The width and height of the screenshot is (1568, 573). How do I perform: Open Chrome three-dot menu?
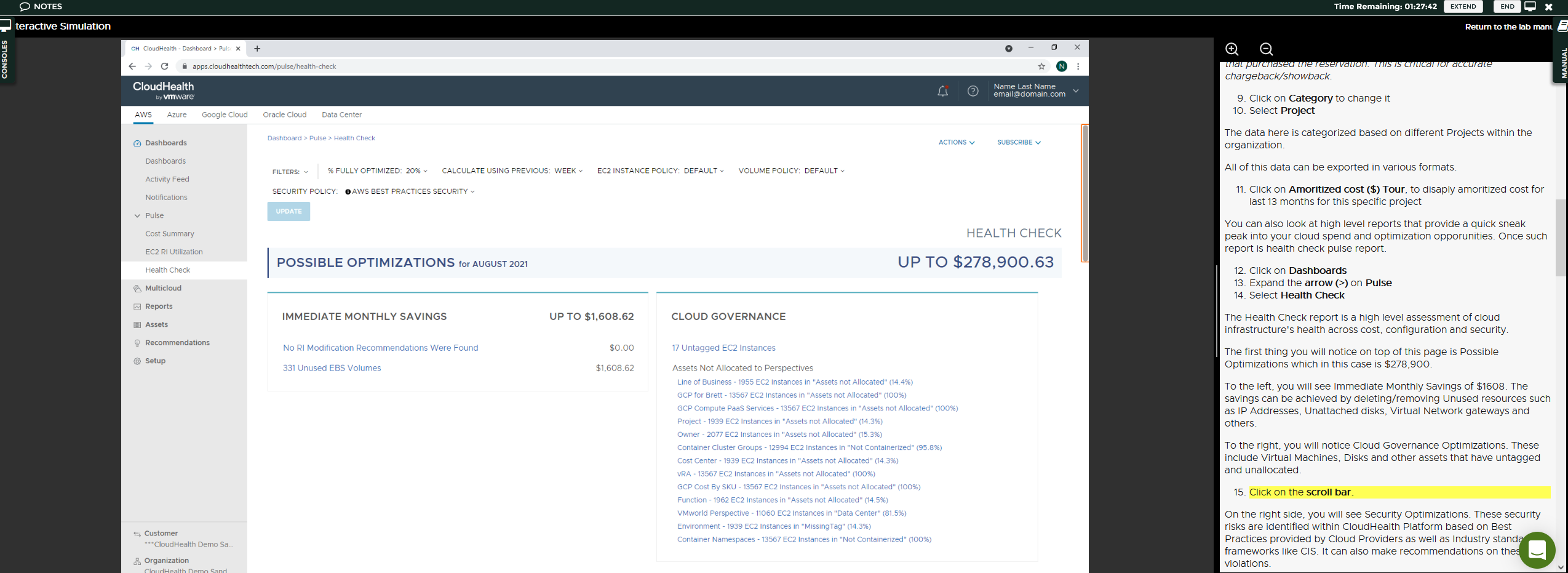pyautogui.click(x=1078, y=66)
